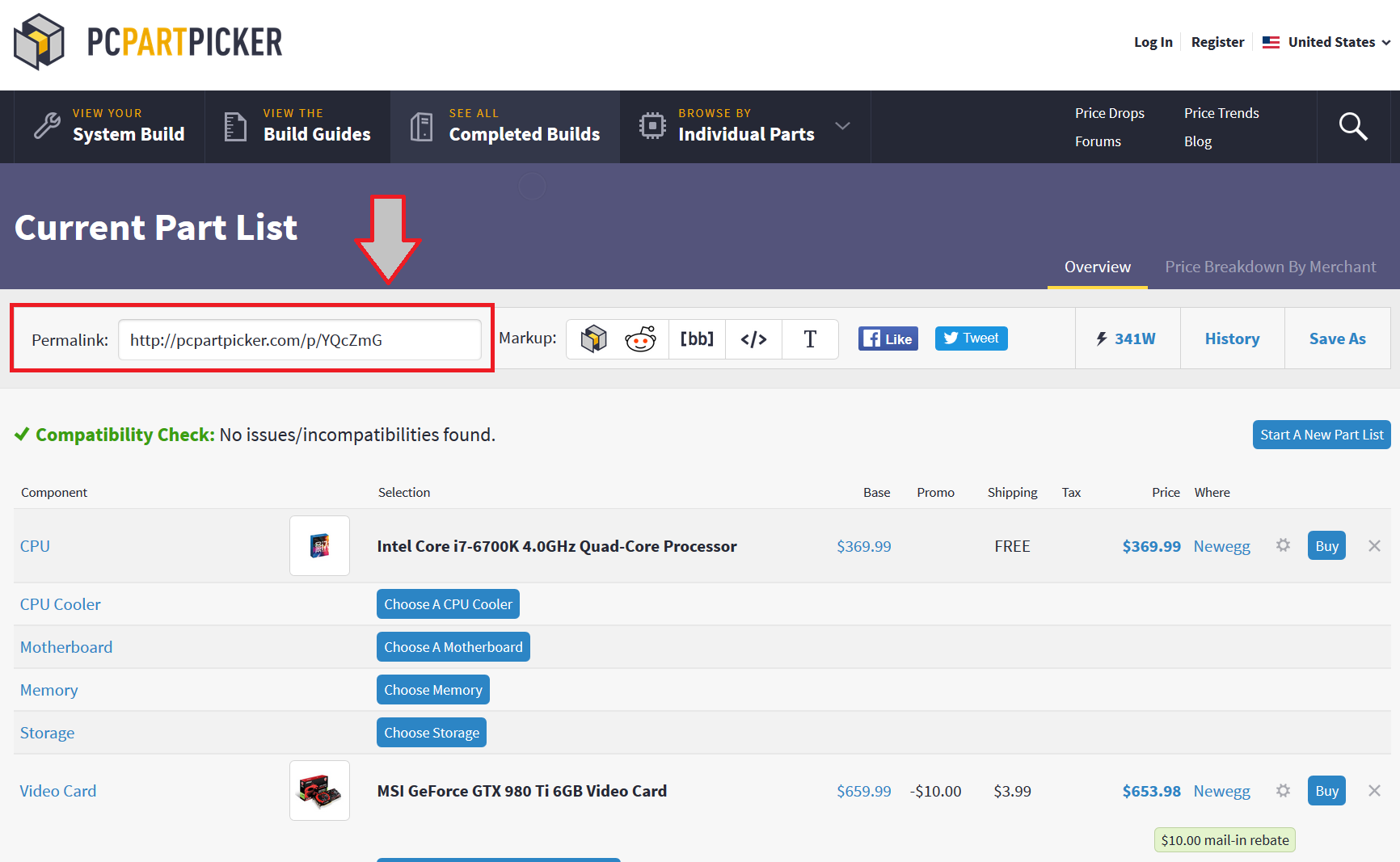Switch to Price Breakdown By Merchant tab
1400x862 pixels.
1271,267
